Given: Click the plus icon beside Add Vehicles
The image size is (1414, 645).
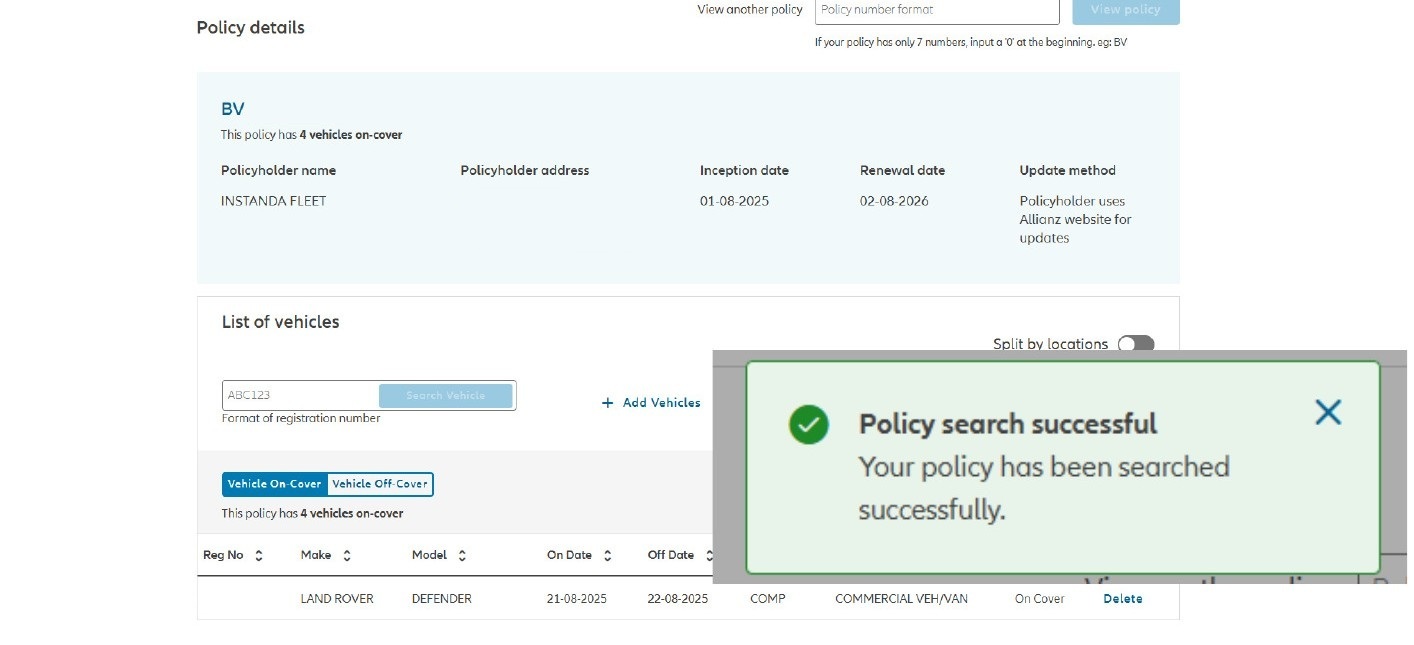Looking at the screenshot, I should [x=607, y=403].
